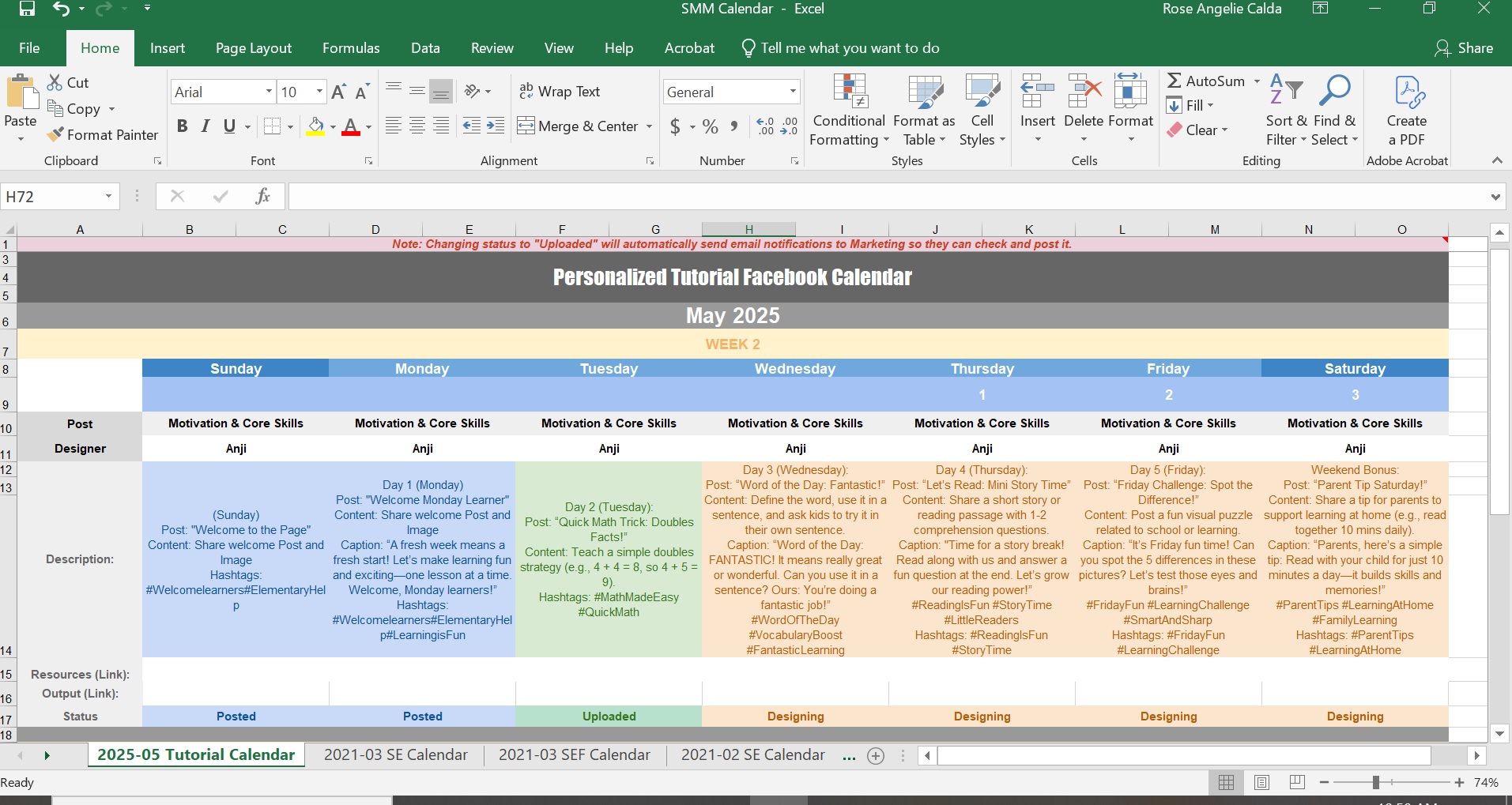This screenshot has width=1512, height=805.
Task: Toggle Bold formatting
Action: pyautogui.click(x=183, y=126)
